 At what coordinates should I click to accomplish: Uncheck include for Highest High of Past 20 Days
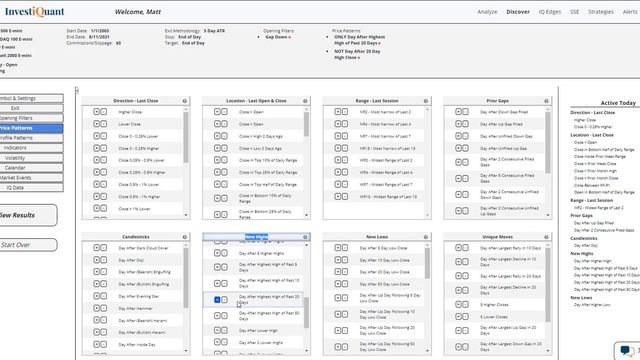coord(217,300)
